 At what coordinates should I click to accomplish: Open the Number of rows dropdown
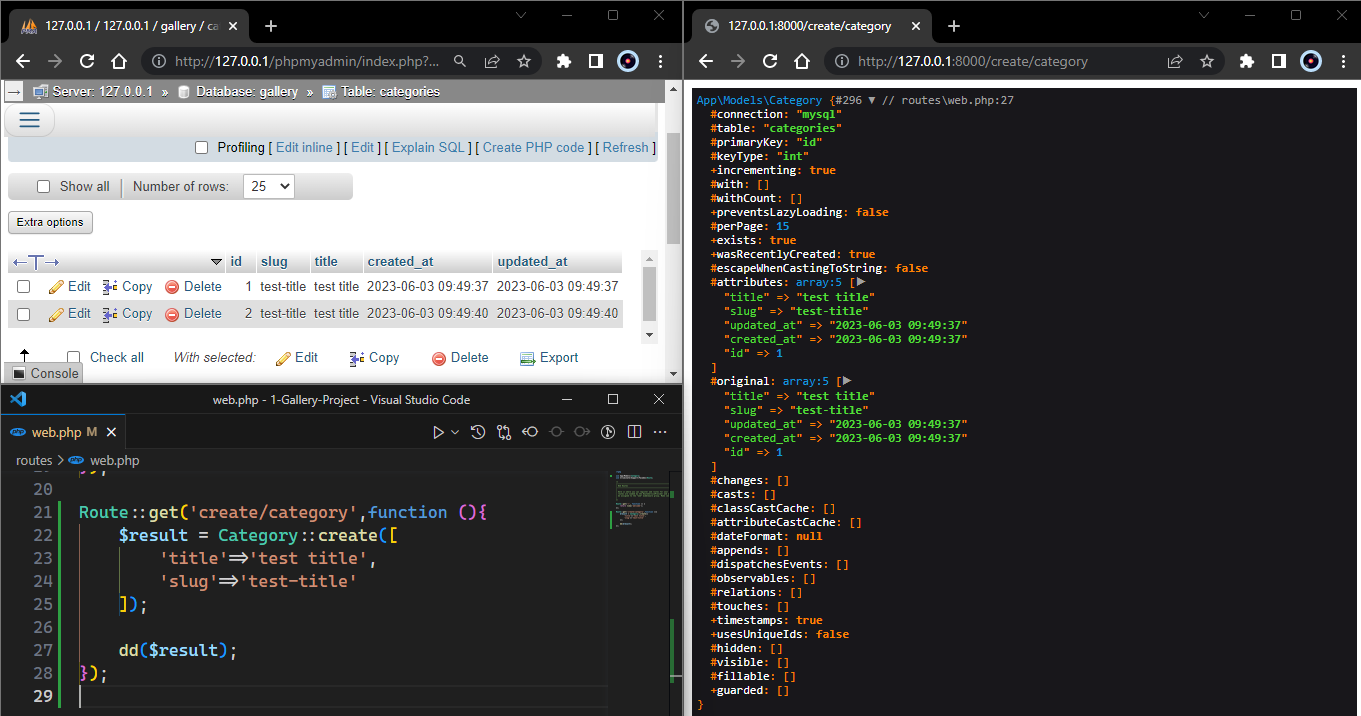pyautogui.click(x=268, y=186)
